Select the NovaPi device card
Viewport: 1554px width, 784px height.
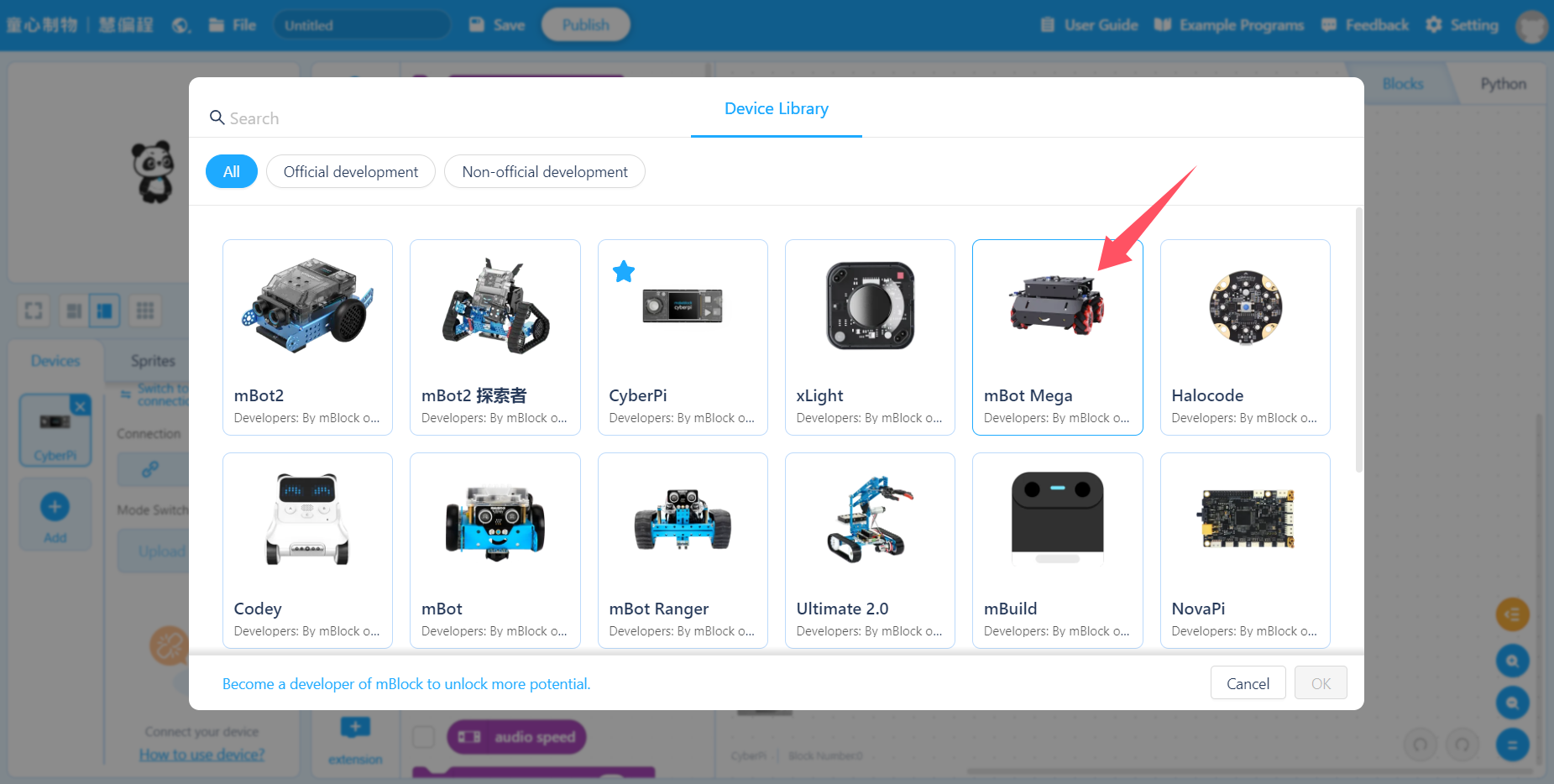pos(1245,551)
